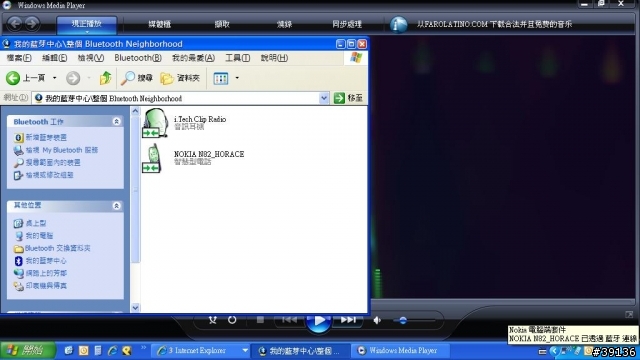The width and height of the screenshot is (640, 360).
Task: Click the online store icon in Media Player
Action: click(x=398, y=24)
